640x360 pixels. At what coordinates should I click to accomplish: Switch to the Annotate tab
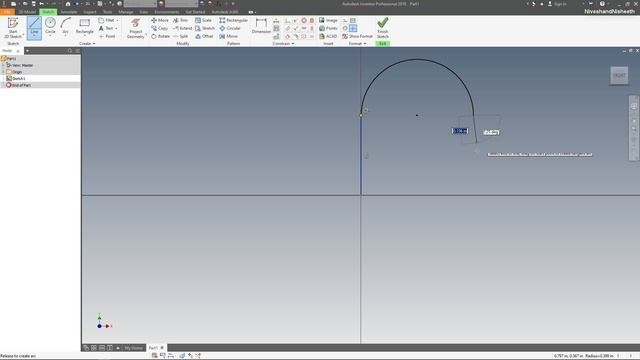pos(69,12)
